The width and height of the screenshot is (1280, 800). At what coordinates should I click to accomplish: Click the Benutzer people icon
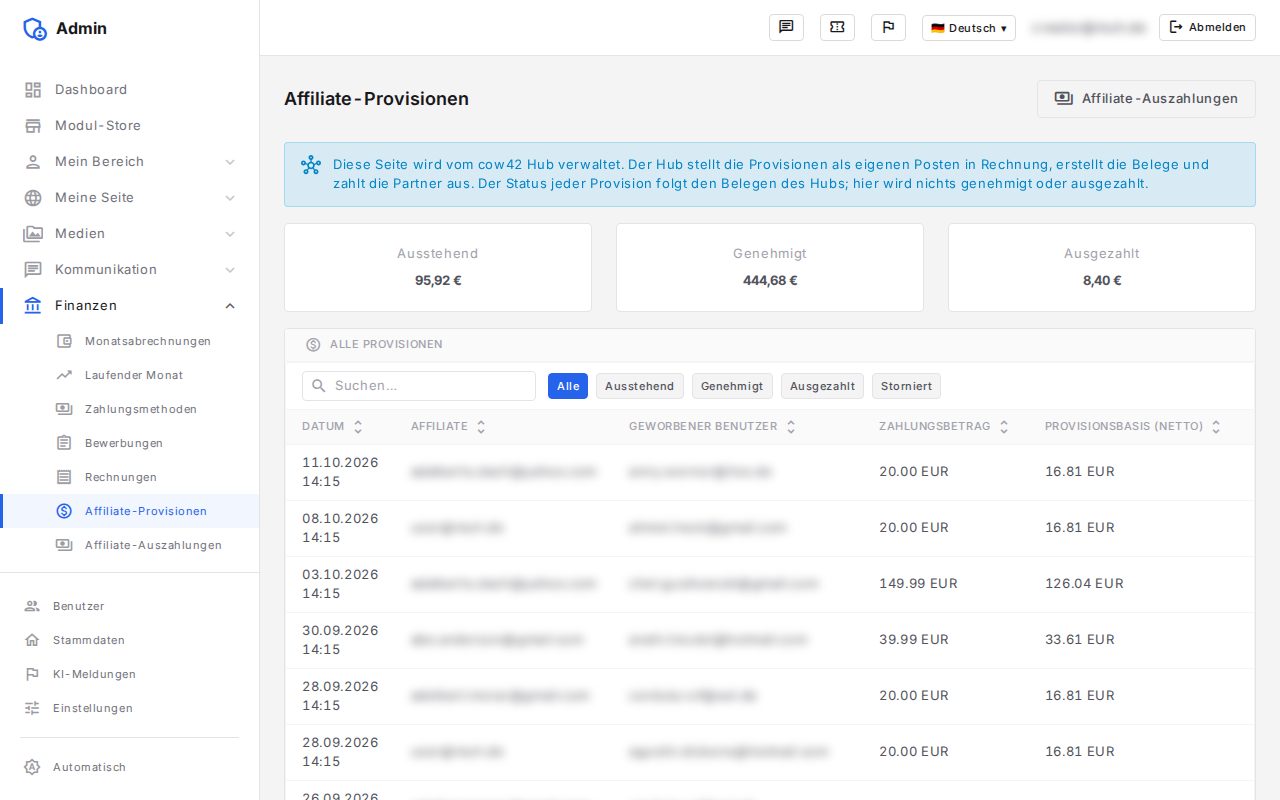click(x=33, y=606)
